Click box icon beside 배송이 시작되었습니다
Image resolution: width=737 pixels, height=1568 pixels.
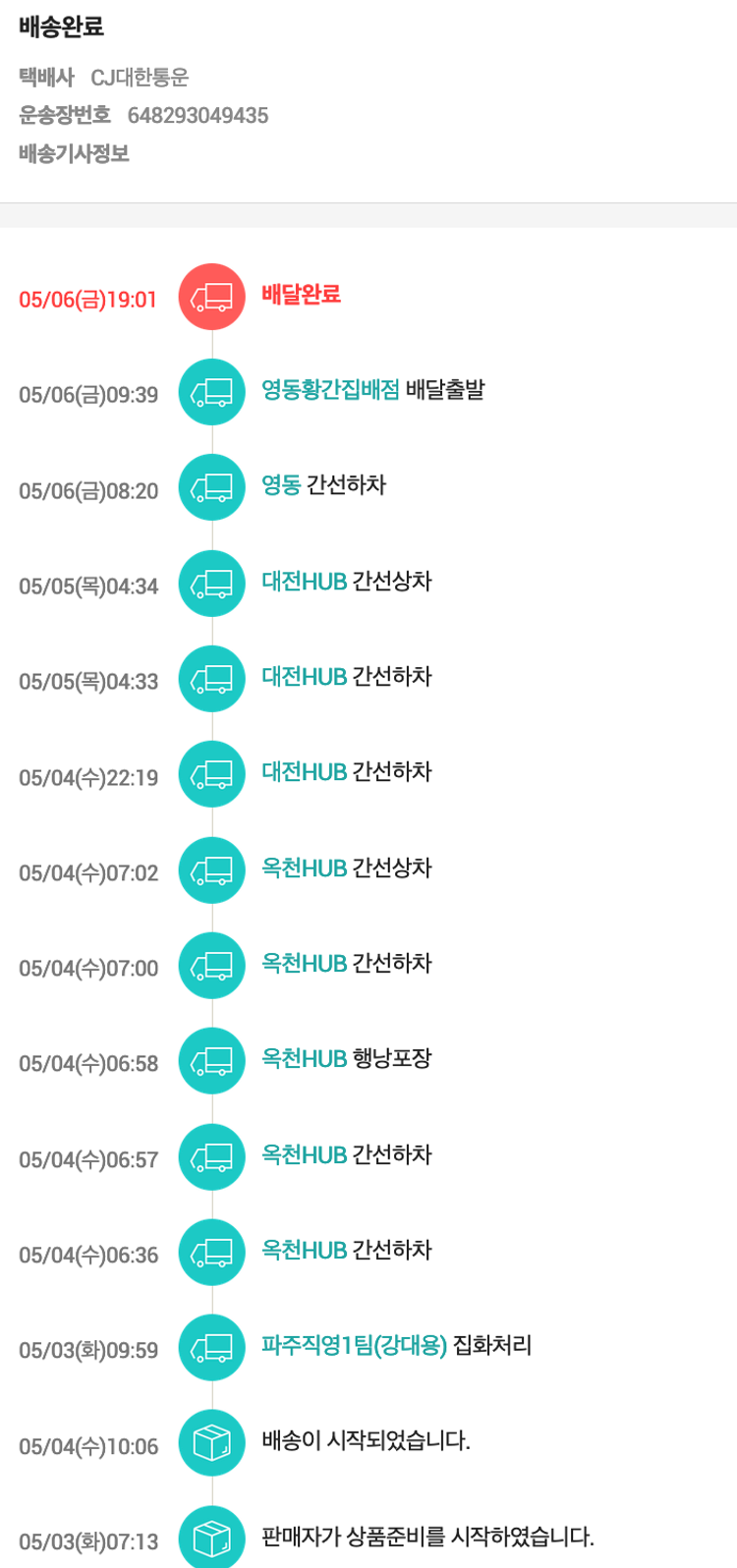point(211,1443)
